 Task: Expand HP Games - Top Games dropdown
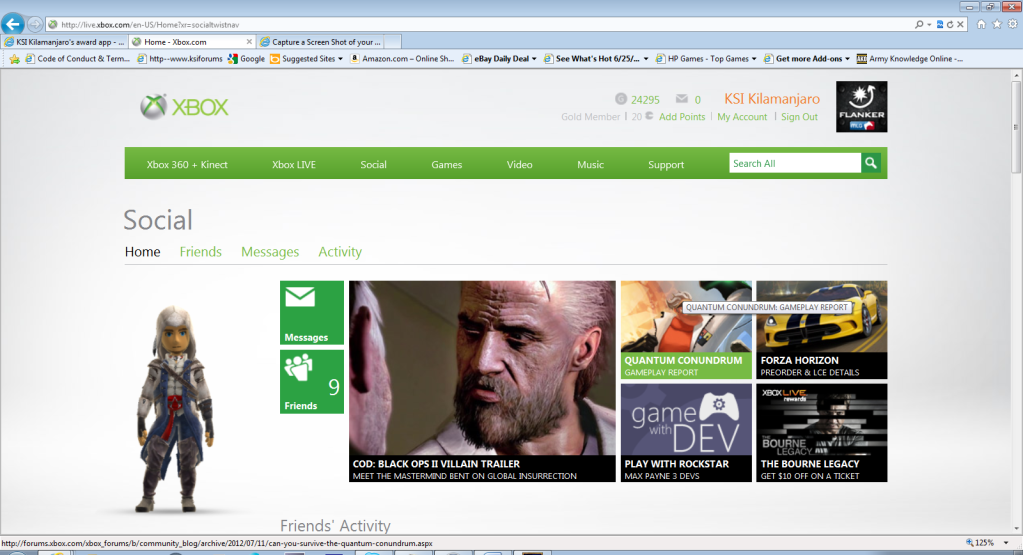[x=754, y=59]
